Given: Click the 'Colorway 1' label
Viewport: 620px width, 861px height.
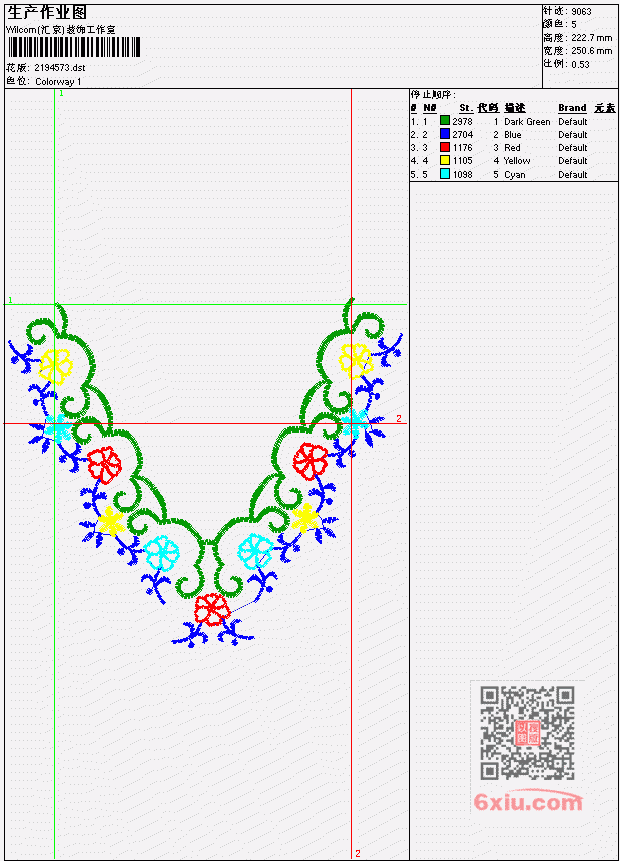Looking at the screenshot, I should pos(58,82).
